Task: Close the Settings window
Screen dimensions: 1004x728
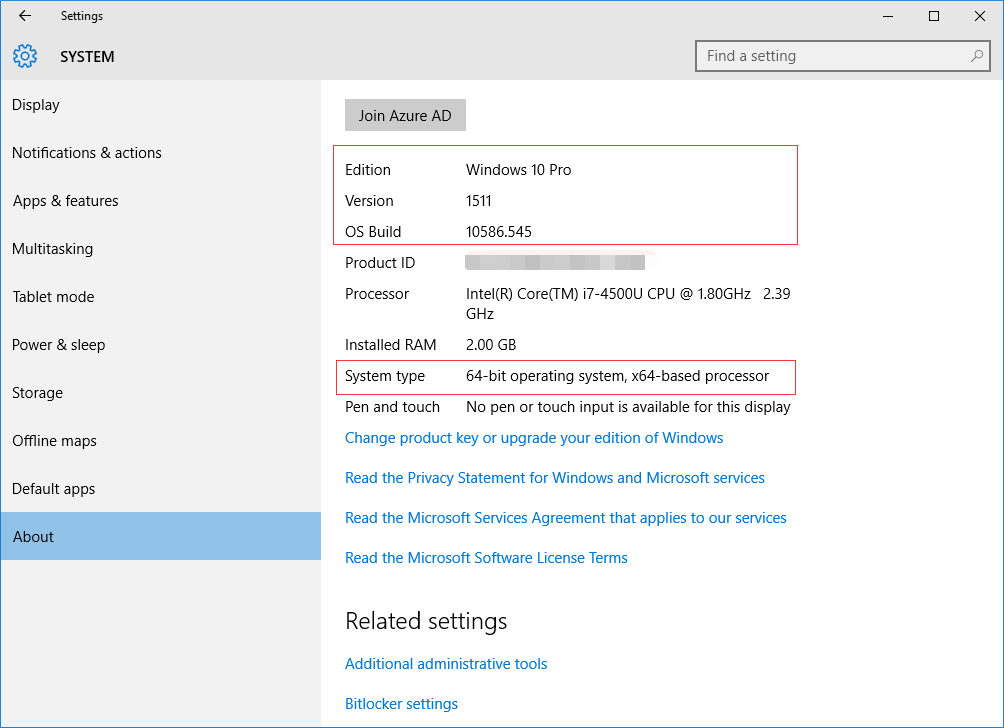Action: pyautogui.click(x=980, y=16)
